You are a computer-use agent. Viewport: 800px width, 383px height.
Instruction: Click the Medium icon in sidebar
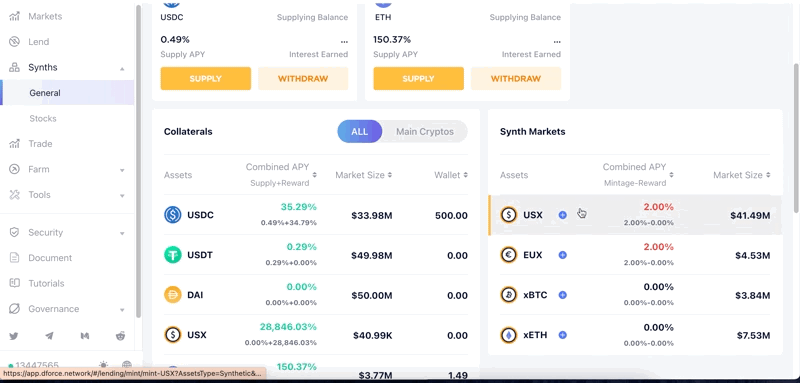(85, 336)
